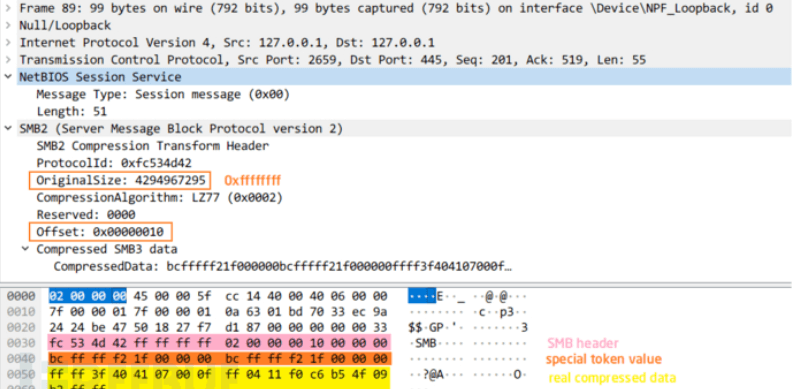Select SMB2 Compression Transform Header row
Screen dimensions: 792x389
(x=153, y=146)
